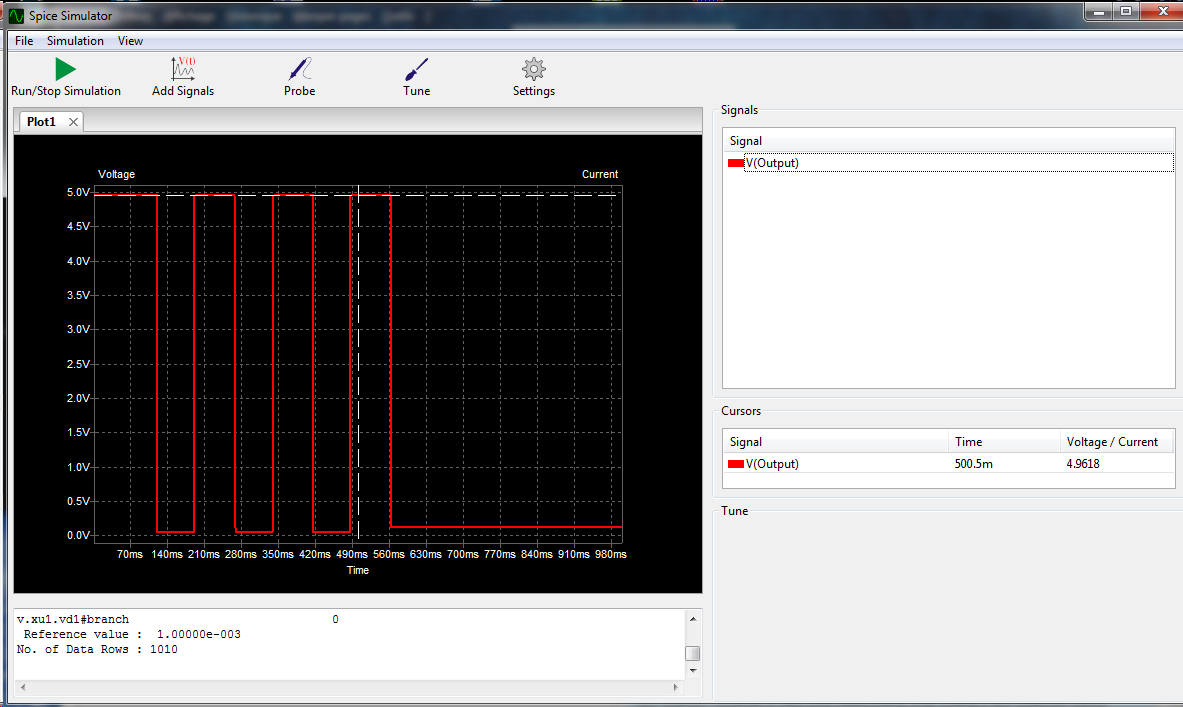The image size is (1183, 707).
Task: Click the 0.0V label on voltage axis
Action: point(78,536)
